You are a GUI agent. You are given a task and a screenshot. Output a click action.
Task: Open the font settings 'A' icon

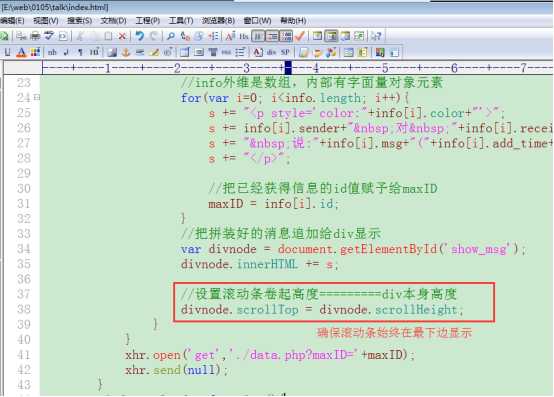(230, 36)
